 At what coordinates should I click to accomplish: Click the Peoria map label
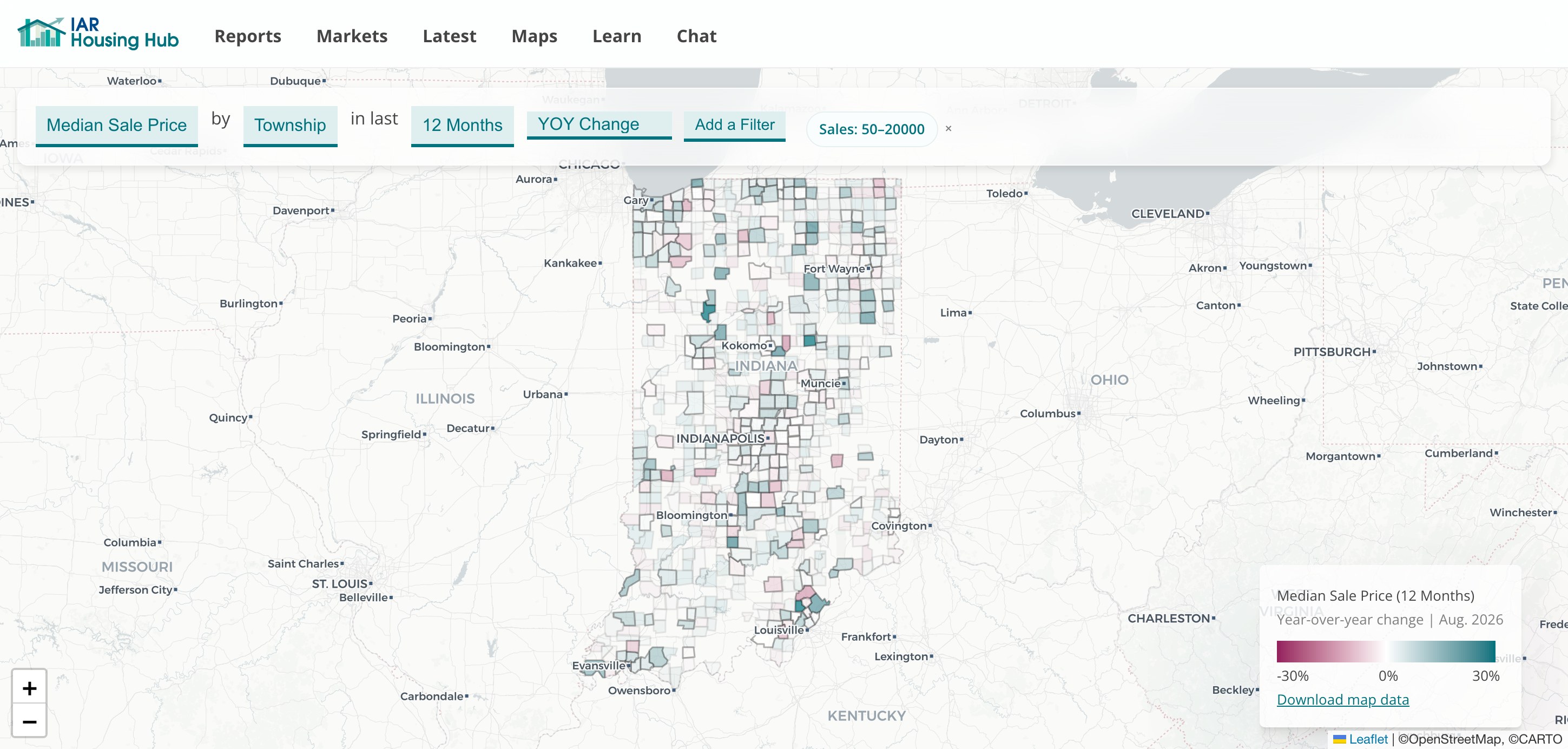409,318
